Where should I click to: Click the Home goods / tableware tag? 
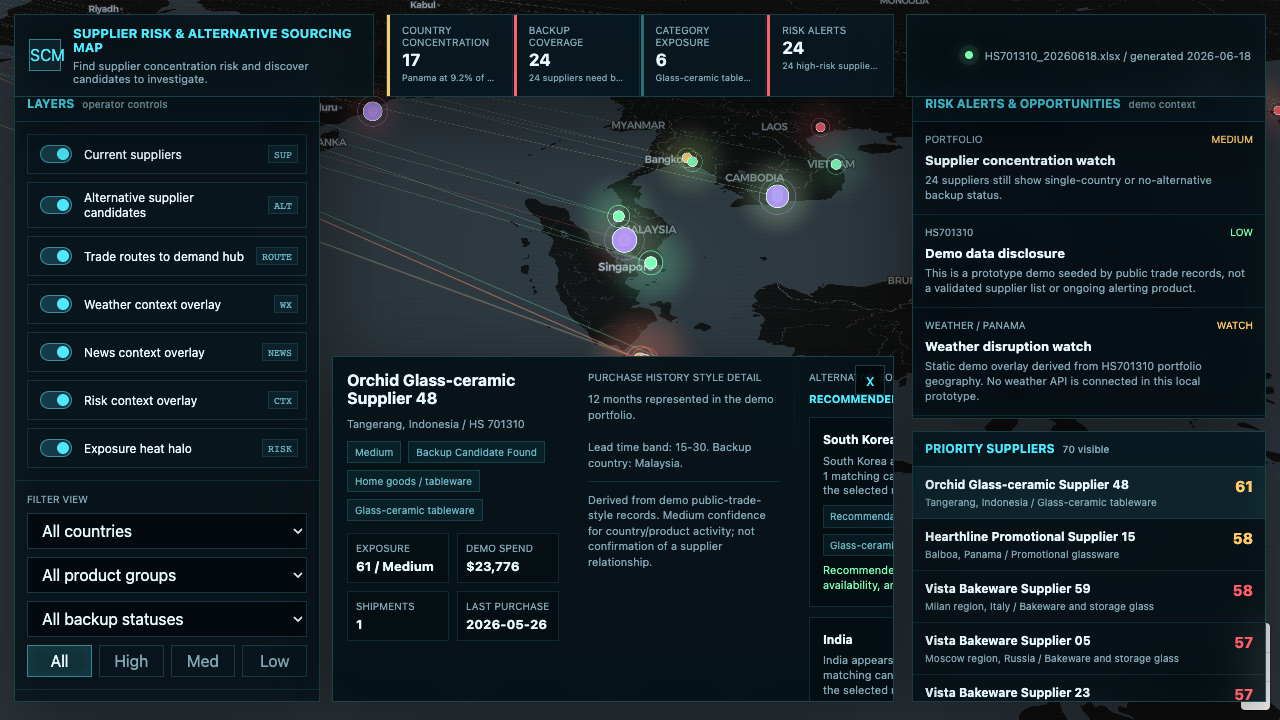pos(413,481)
